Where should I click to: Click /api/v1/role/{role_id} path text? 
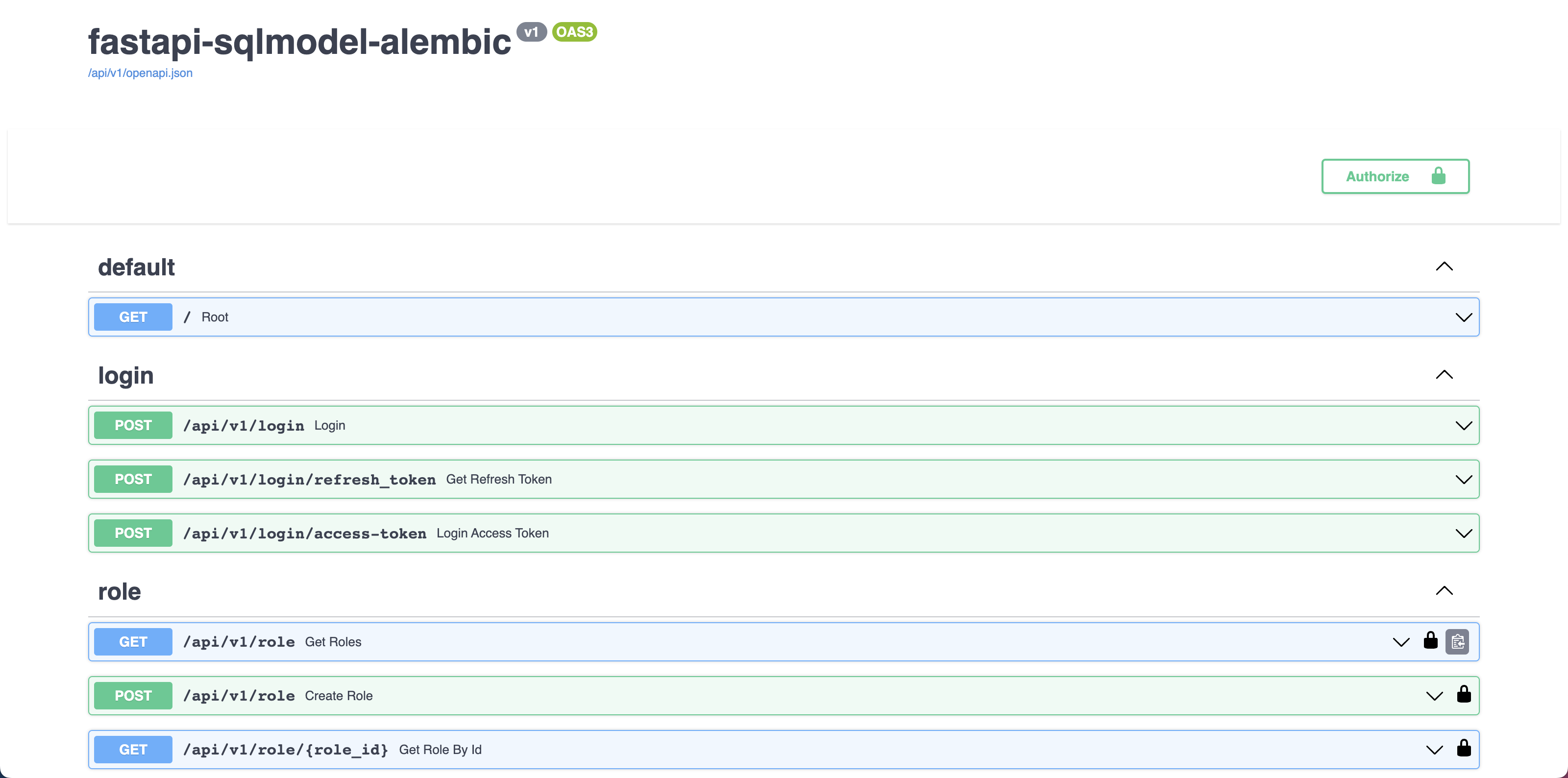pyautogui.click(x=286, y=750)
